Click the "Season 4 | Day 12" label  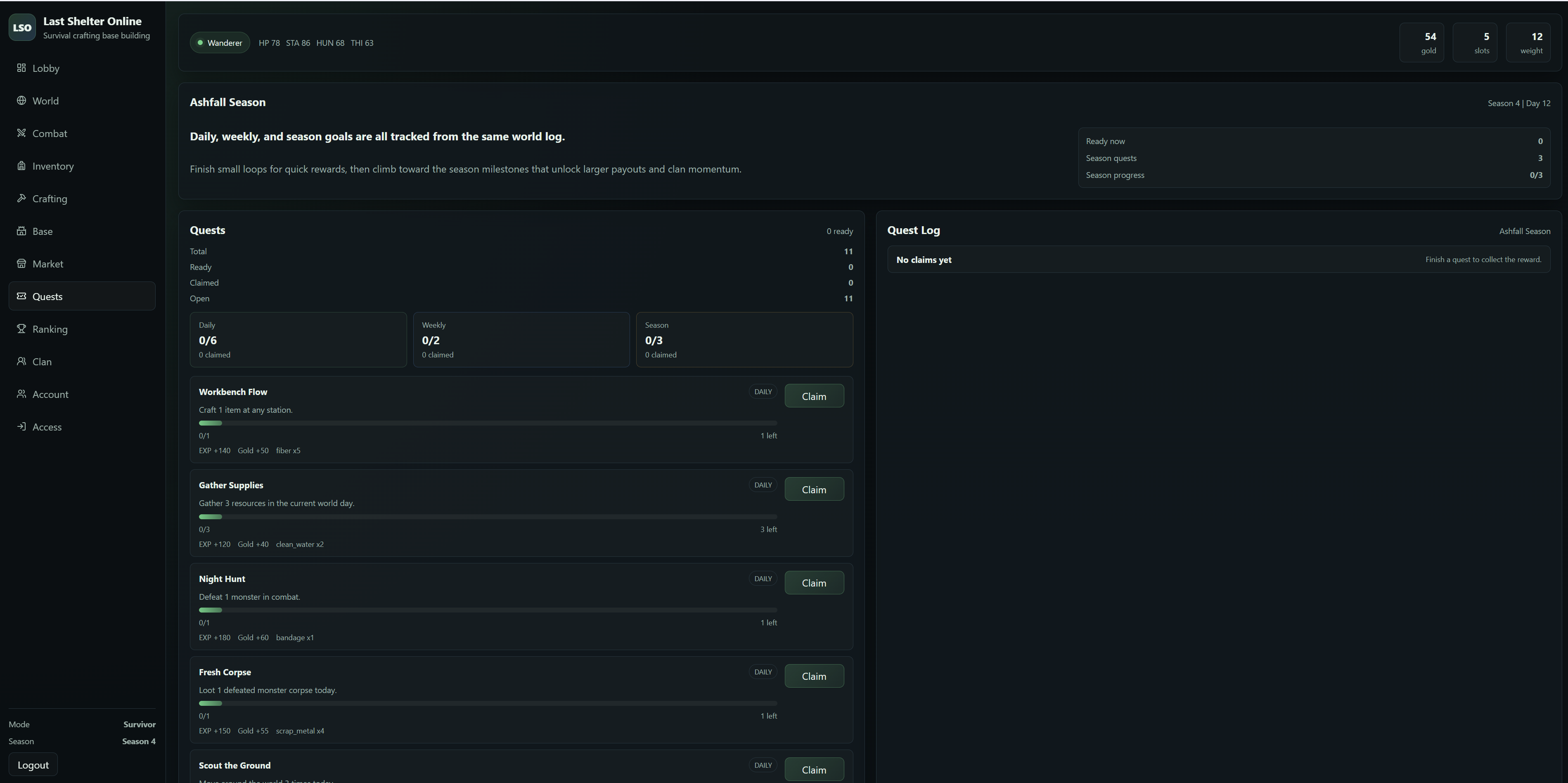(x=1519, y=104)
